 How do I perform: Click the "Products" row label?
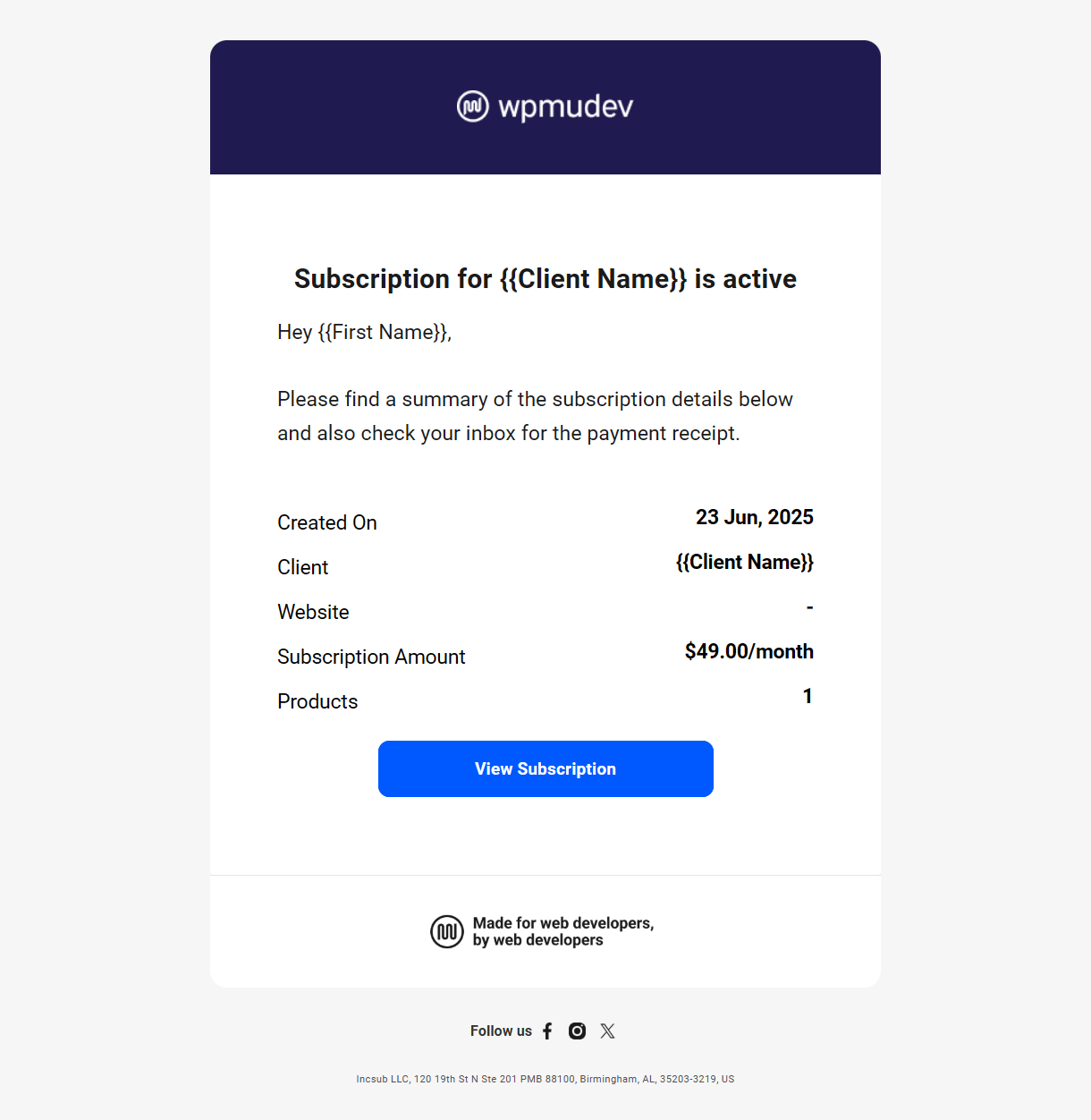pos(317,702)
